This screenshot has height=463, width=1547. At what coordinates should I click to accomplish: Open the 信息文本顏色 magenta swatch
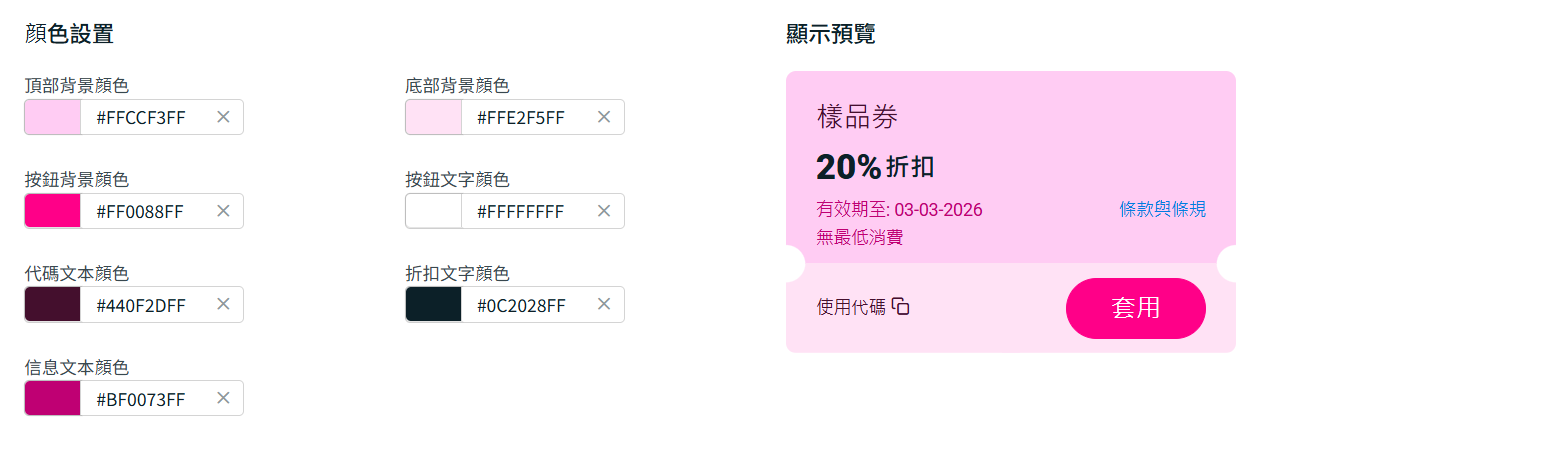click(53, 398)
